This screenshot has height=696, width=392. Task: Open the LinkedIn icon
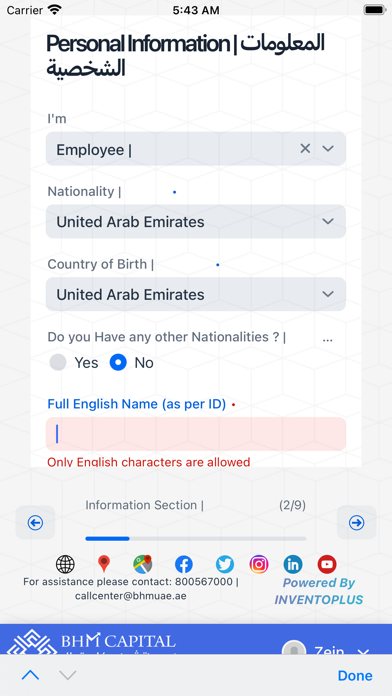293,564
